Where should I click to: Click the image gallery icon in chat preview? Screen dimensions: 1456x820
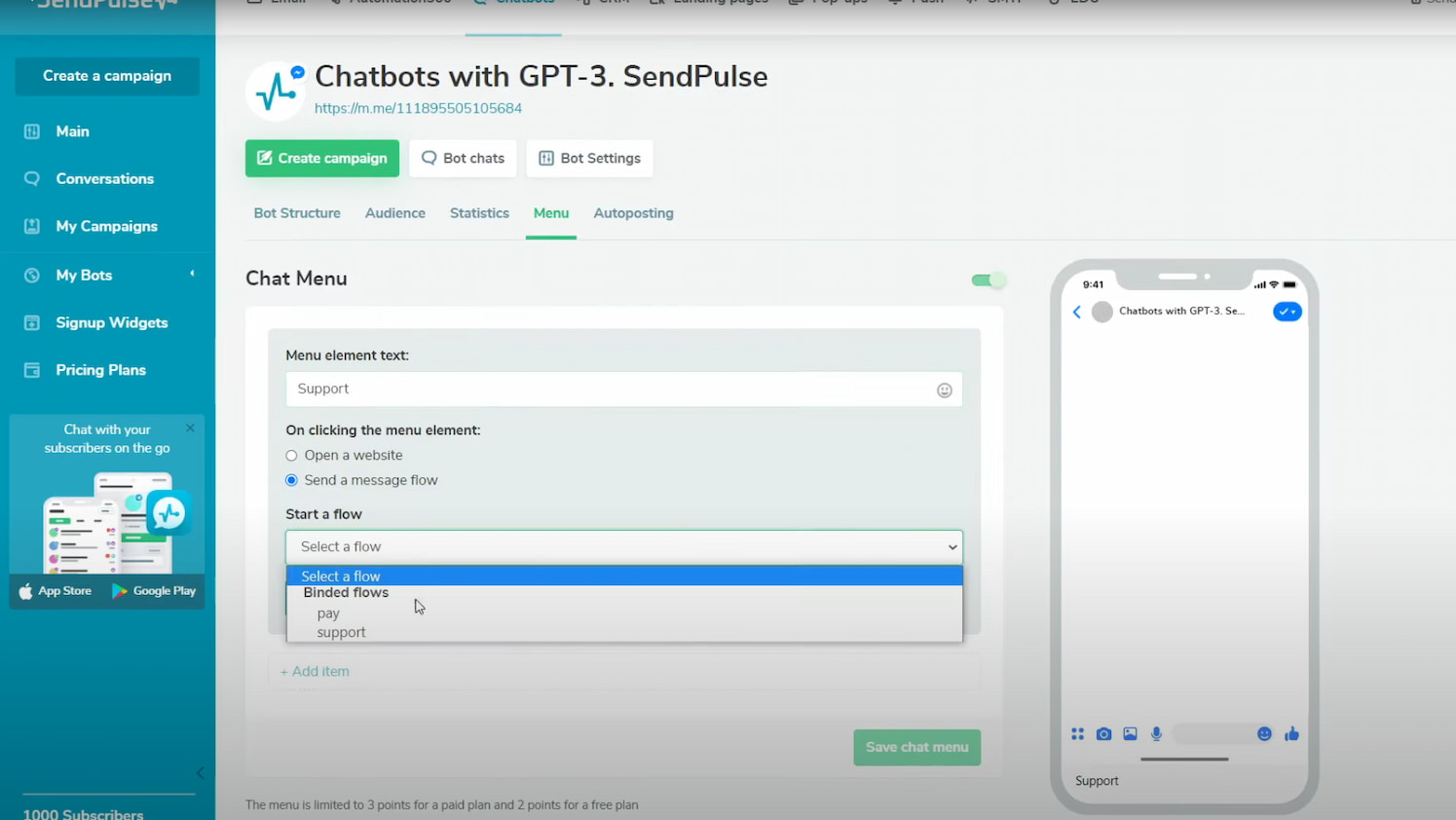(1130, 733)
